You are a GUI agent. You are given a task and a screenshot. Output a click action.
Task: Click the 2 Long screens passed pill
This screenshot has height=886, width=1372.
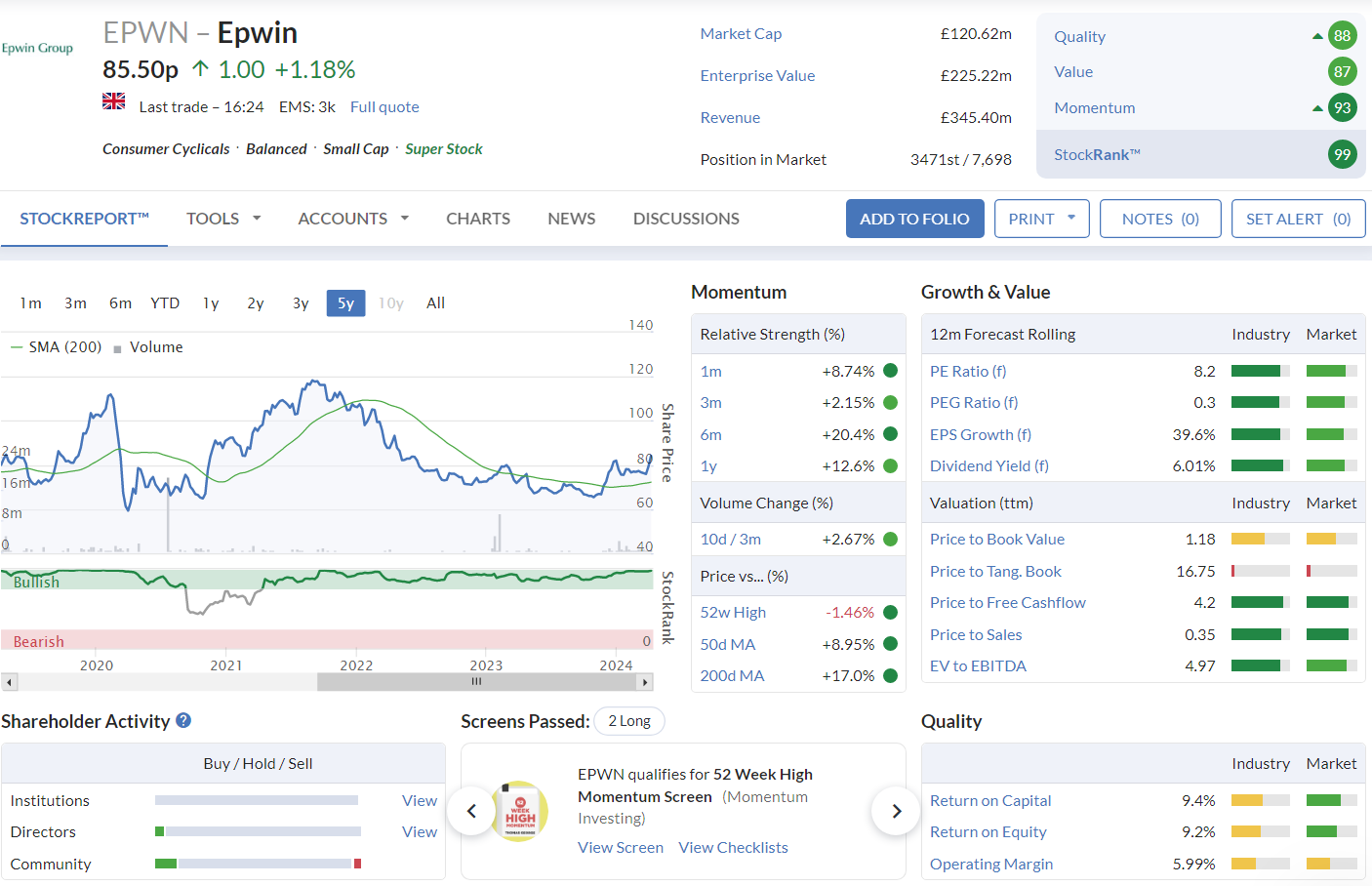629,721
